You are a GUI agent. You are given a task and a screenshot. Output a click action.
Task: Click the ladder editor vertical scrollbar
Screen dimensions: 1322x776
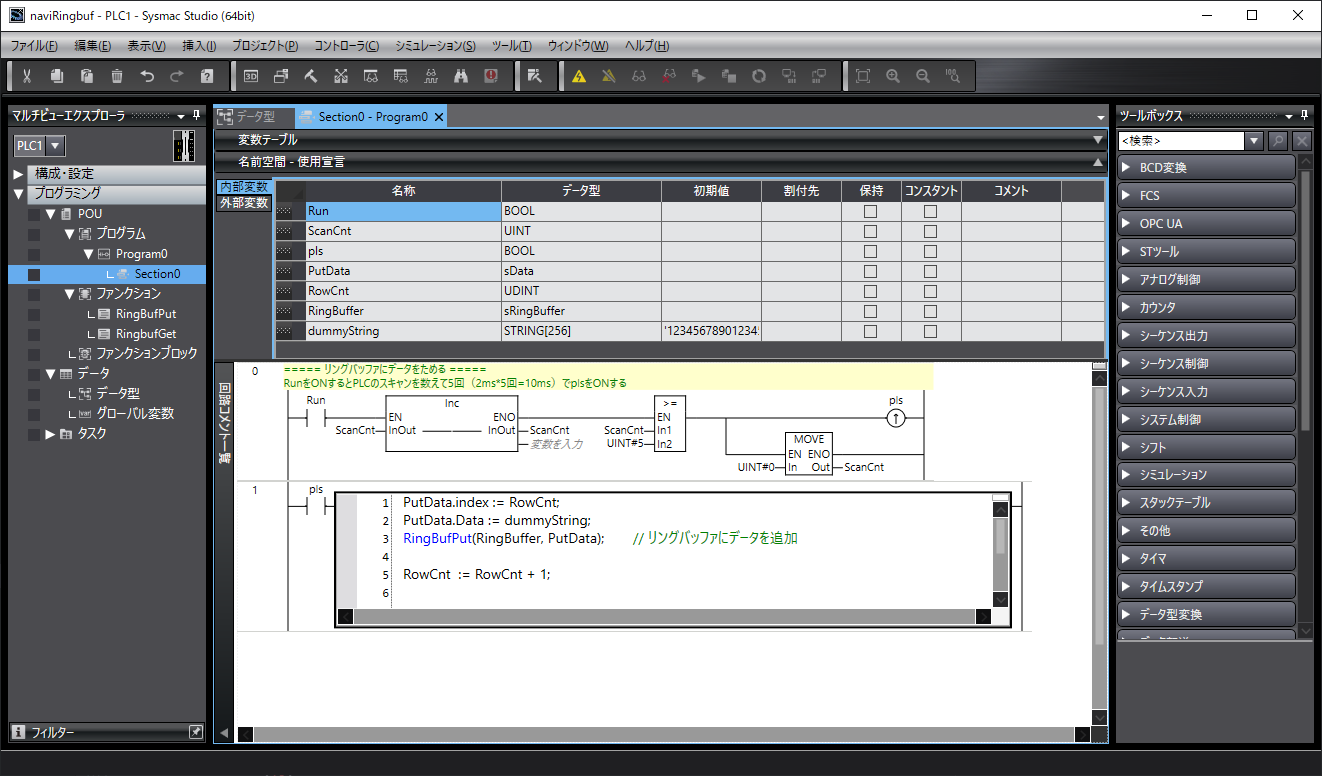click(x=1100, y=550)
